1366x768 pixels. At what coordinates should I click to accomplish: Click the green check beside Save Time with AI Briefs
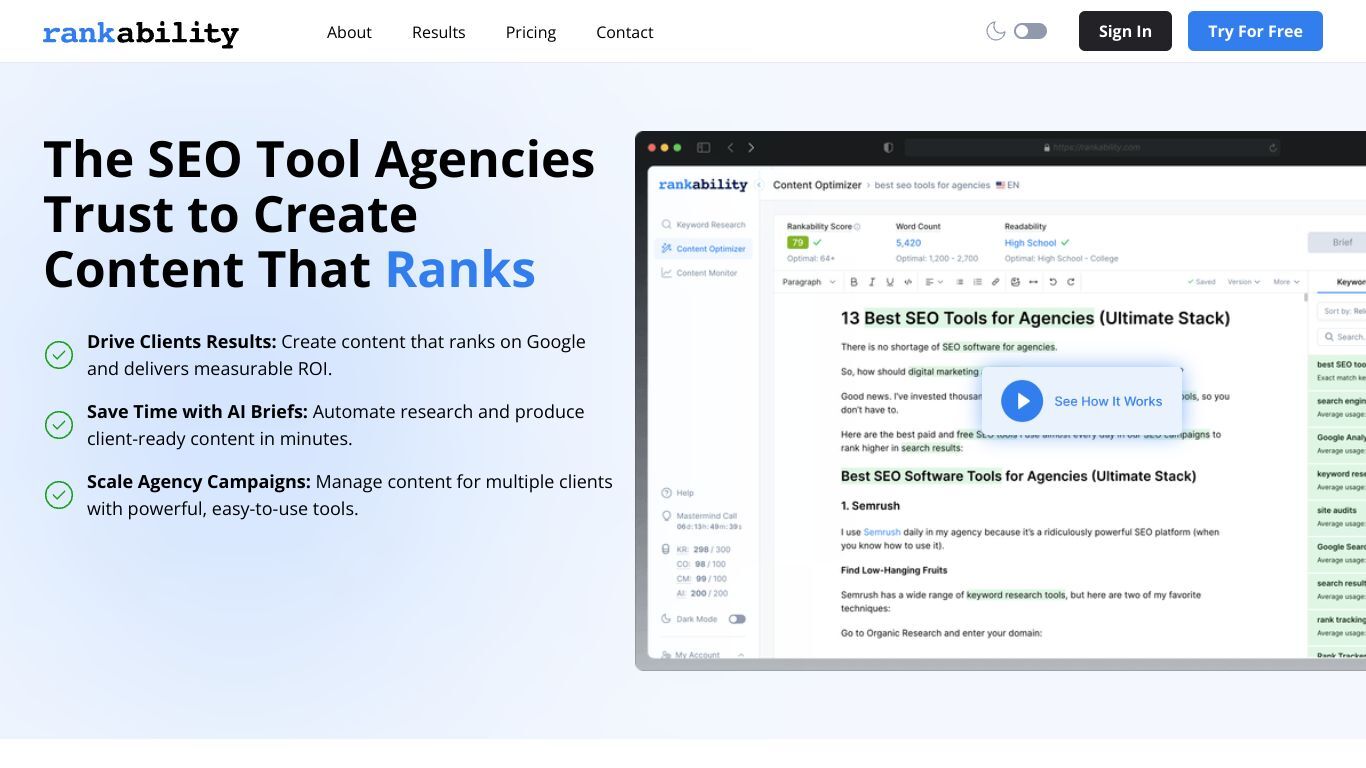[59, 425]
